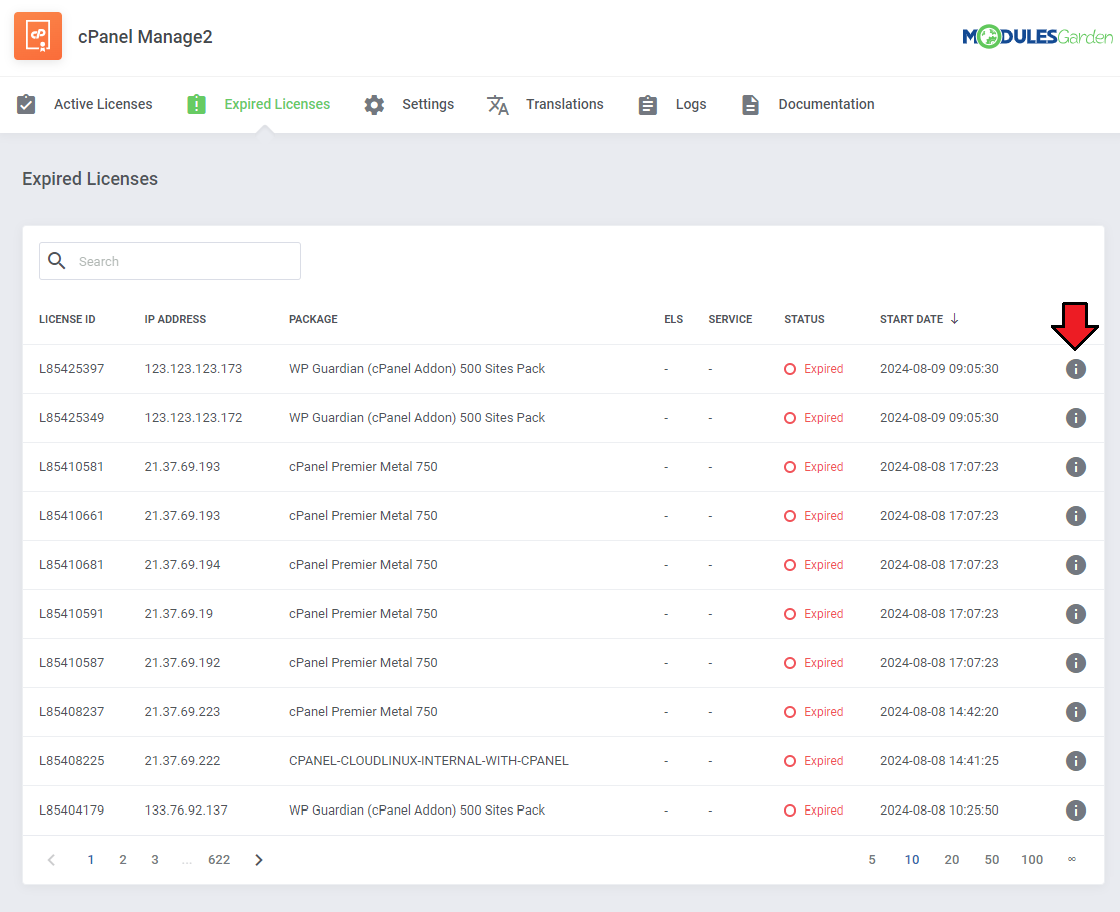Sort by License ID column header
The image size is (1120, 912).
(67, 319)
